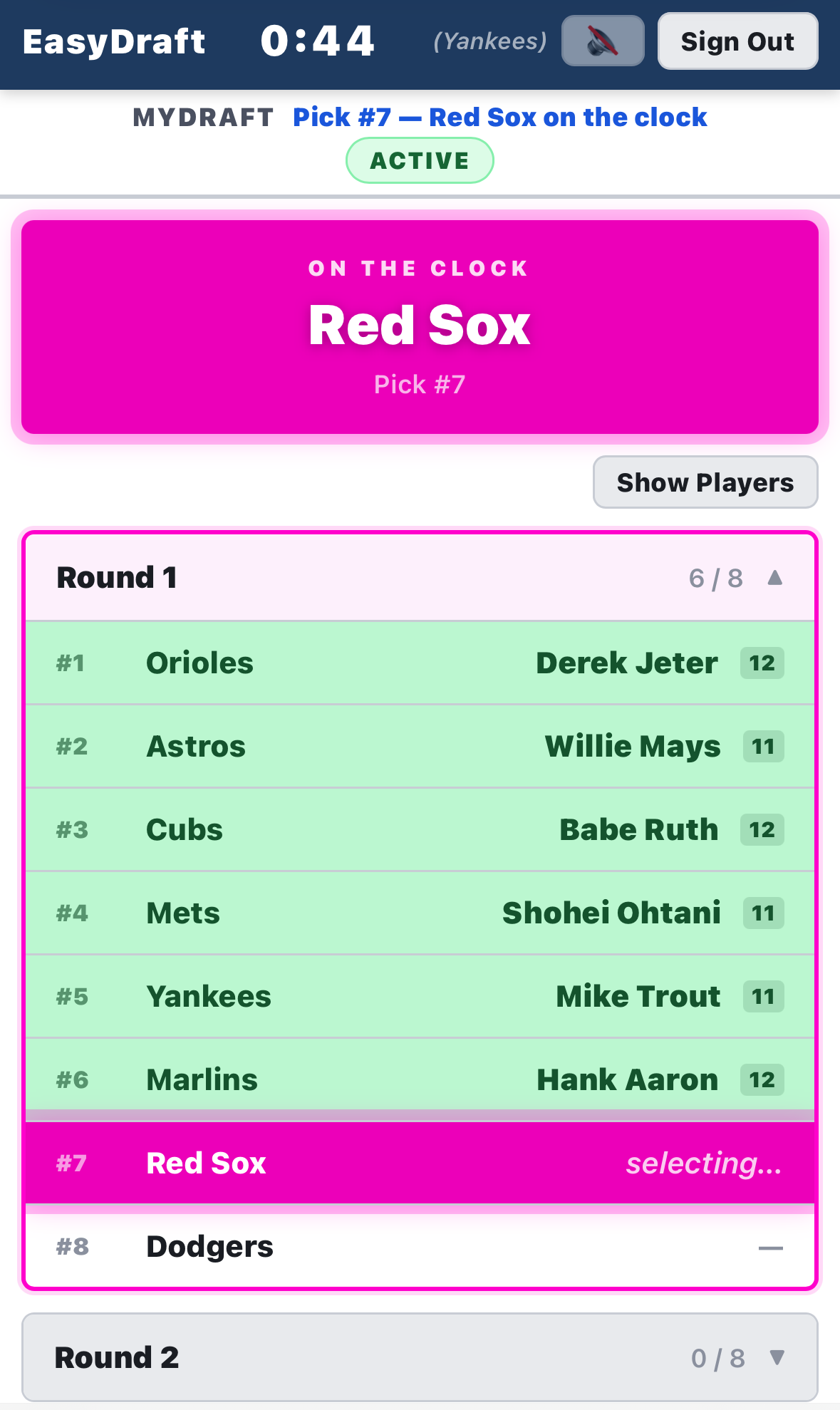
Task: Follow the Pick #7 Red Sox link
Action: (499, 117)
